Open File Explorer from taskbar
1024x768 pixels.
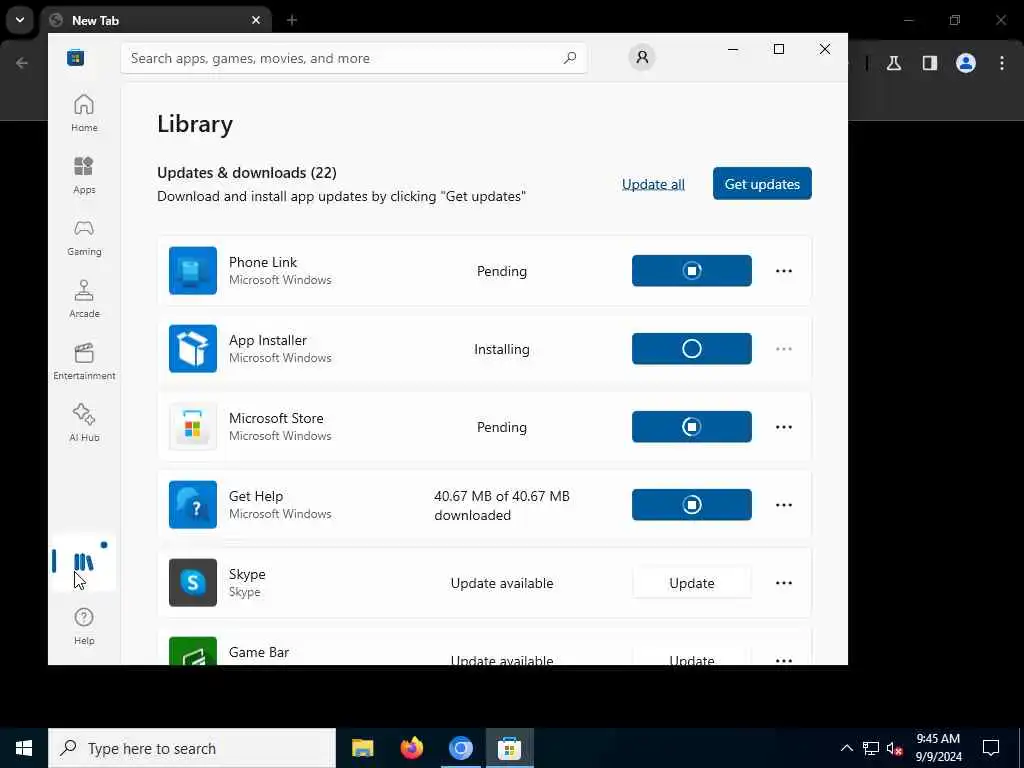[x=362, y=748]
